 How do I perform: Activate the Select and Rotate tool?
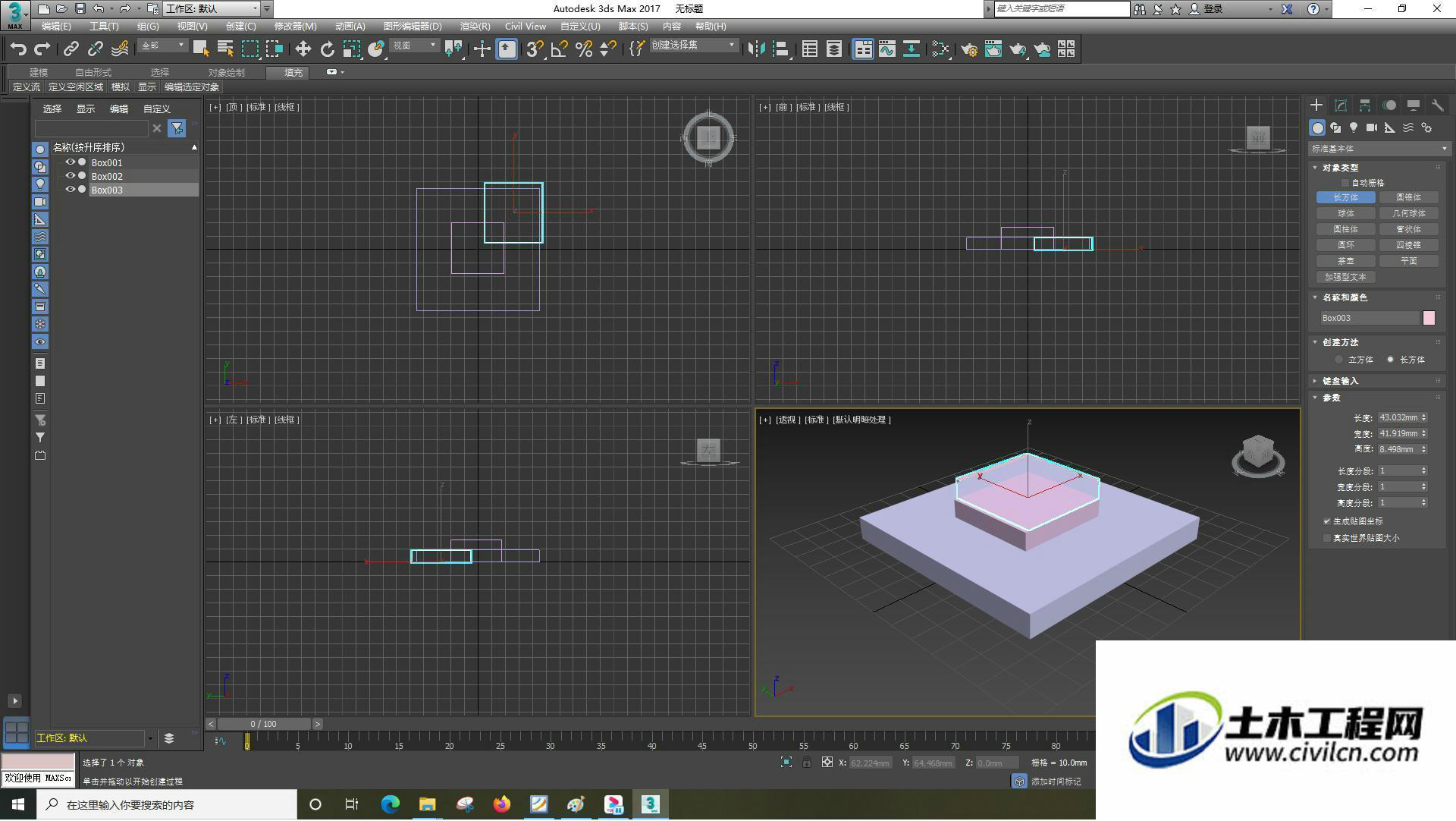tap(327, 49)
